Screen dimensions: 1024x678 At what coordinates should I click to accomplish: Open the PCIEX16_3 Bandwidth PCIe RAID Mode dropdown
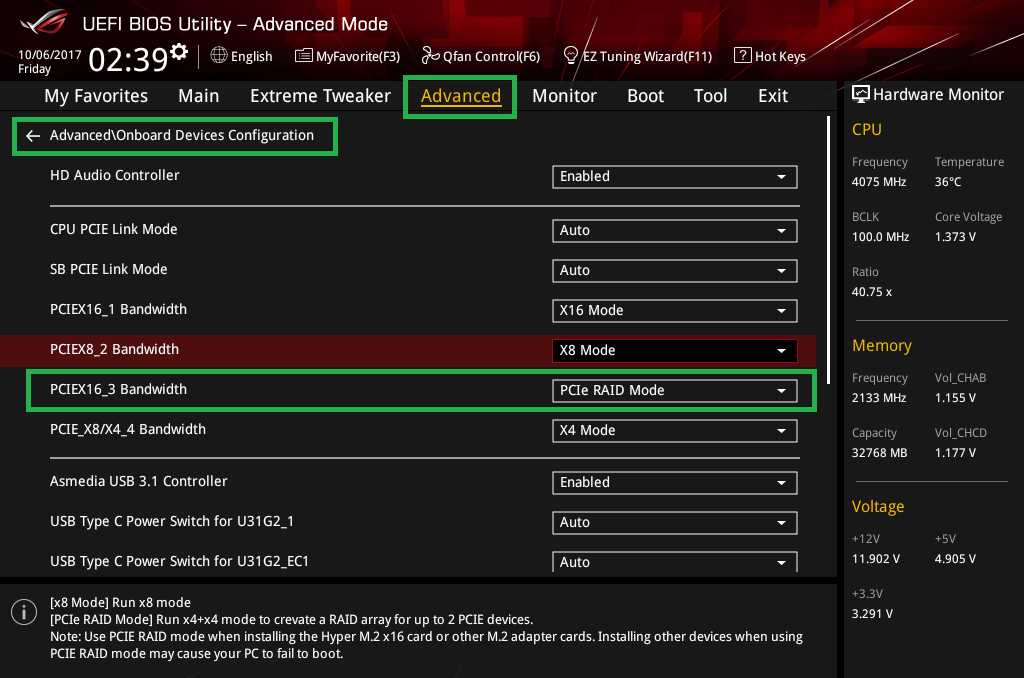point(675,391)
